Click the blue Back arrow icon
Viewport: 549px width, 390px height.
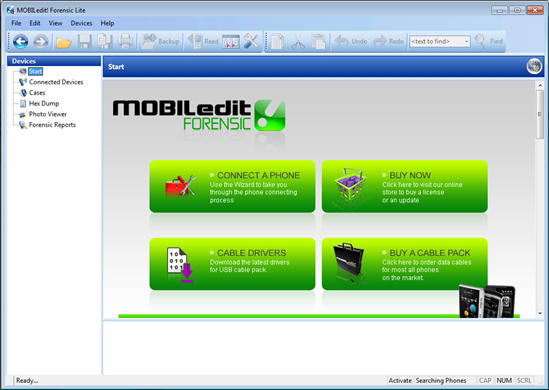[21, 41]
